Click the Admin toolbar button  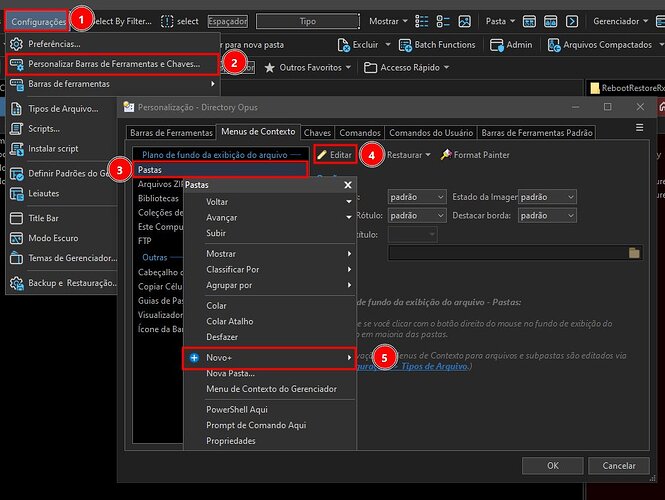click(x=511, y=45)
